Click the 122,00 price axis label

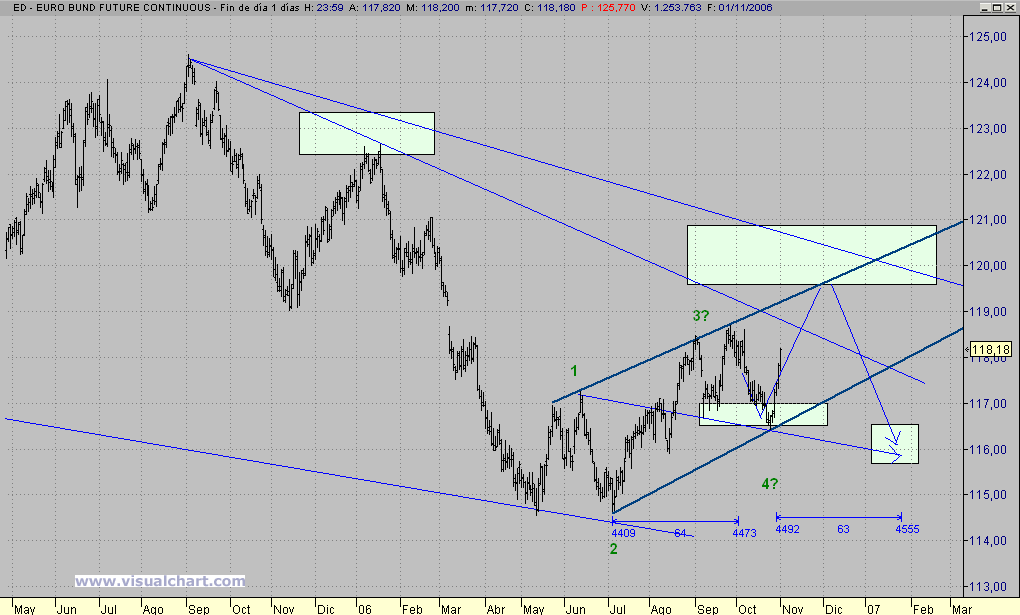tap(987, 174)
